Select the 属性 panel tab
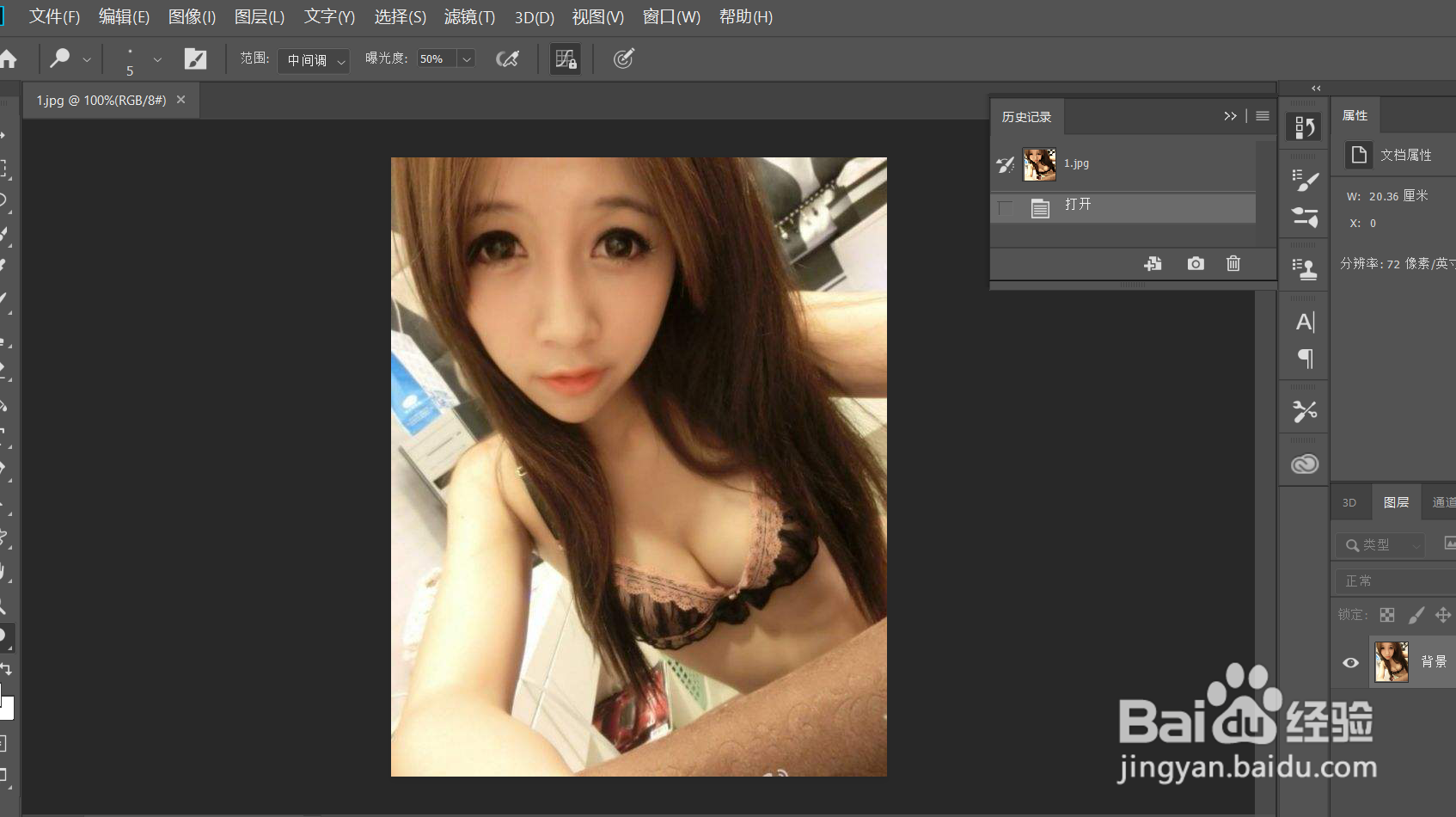 click(1355, 115)
